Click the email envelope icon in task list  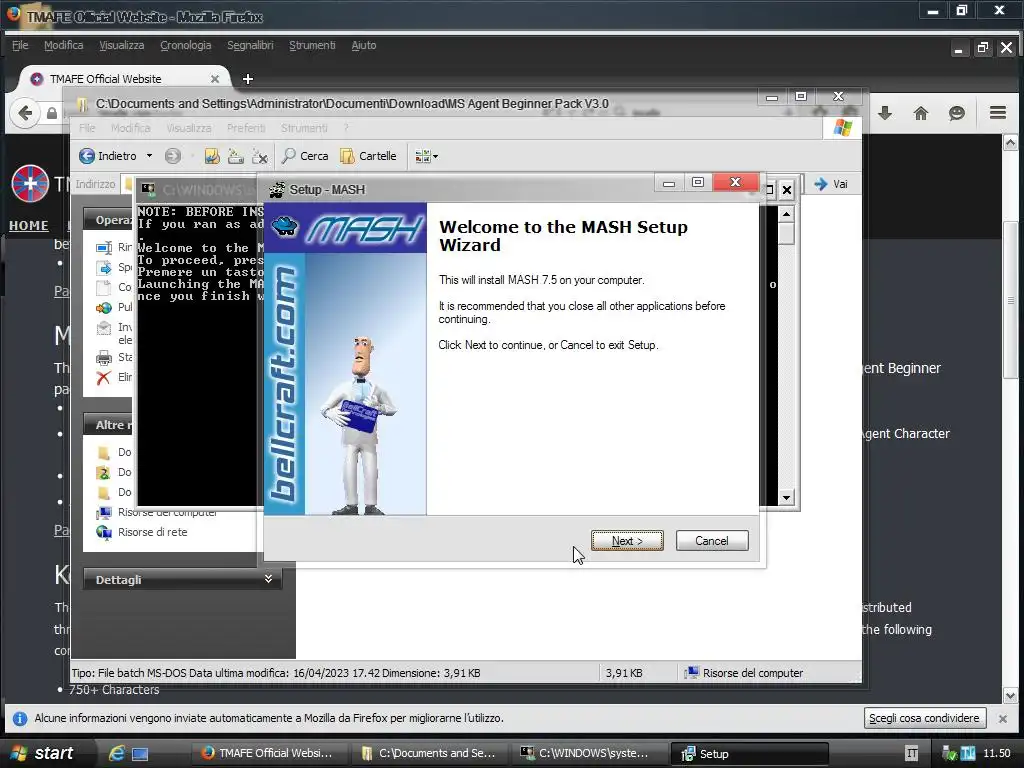pyautogui.click(x=104, y=328)
